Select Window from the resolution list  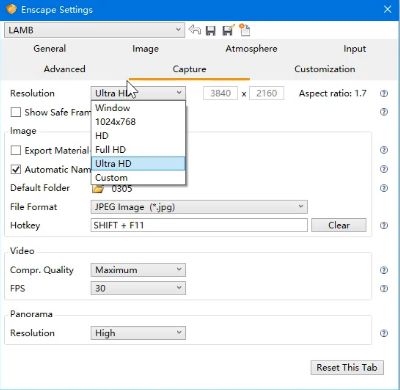coord(138,108)
